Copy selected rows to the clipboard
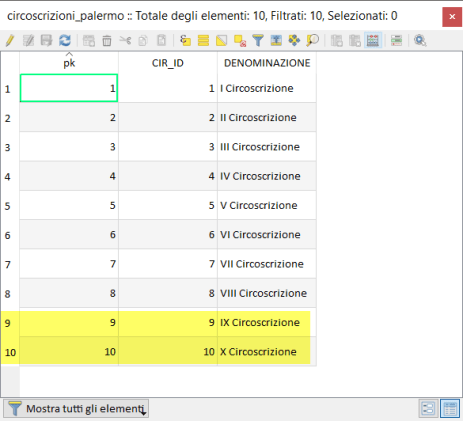This screenshot has width=463, height=421. 143,41
